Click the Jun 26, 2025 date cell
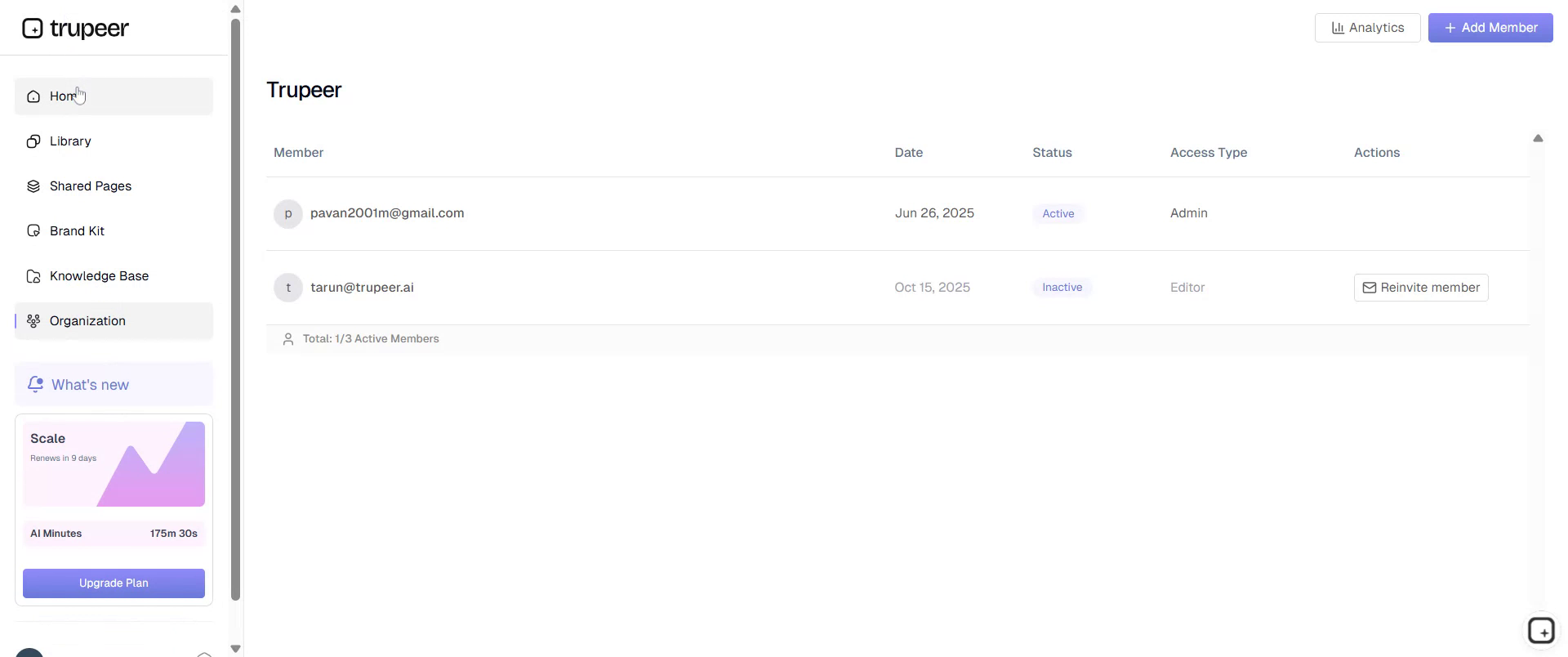 coord(934,213)
